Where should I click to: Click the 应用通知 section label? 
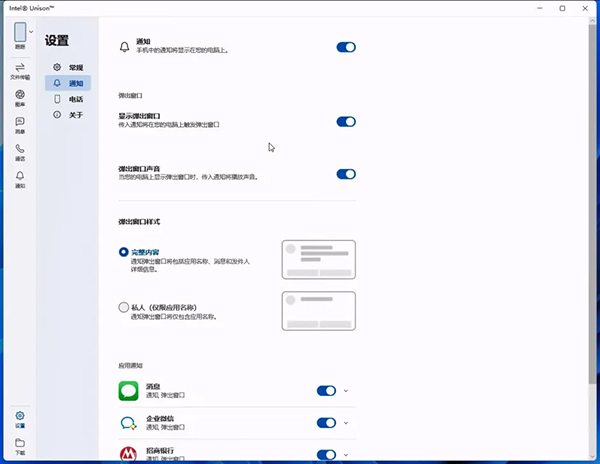(130, 366)
